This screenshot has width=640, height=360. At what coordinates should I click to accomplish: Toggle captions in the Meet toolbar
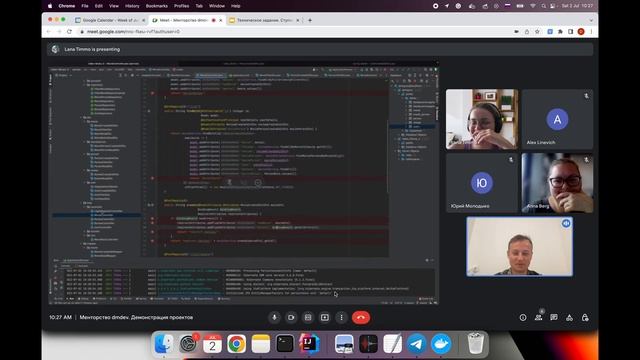tap(308, 318)
